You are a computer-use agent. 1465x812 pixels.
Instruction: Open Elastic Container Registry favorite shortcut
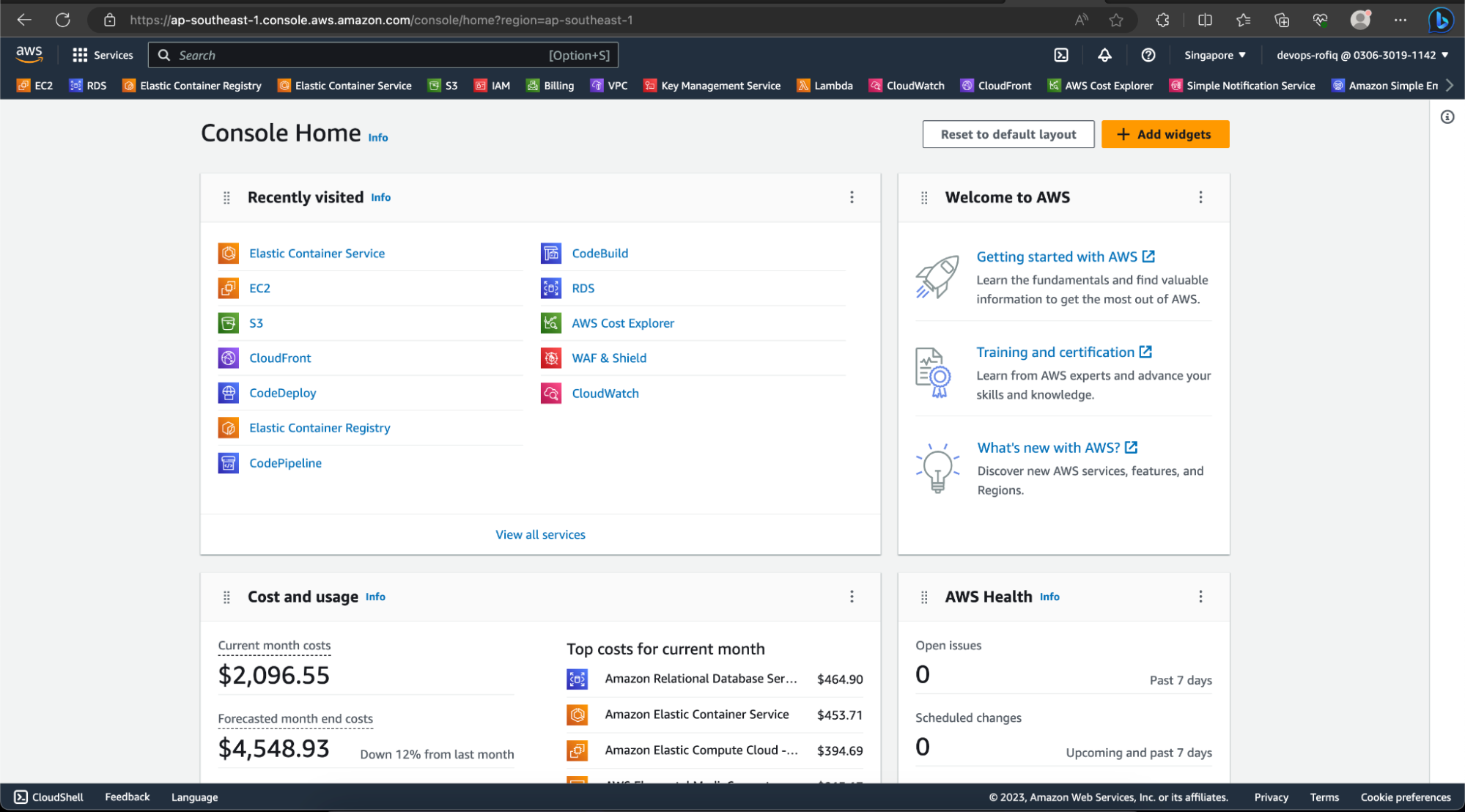(x=192, y=86)
